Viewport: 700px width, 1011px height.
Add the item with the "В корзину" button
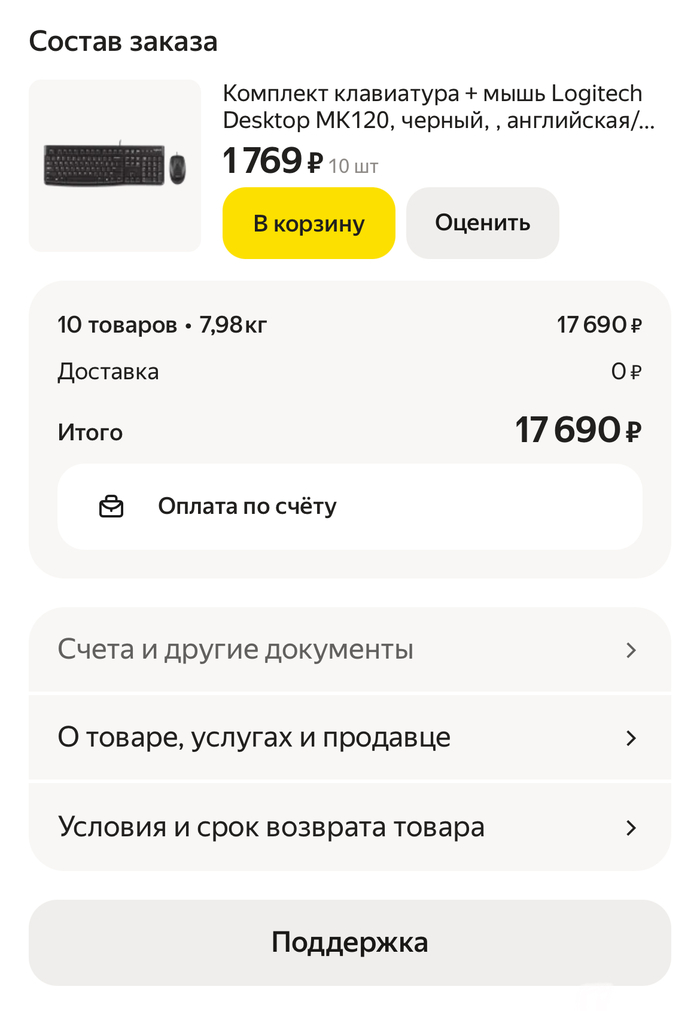(x=309, y=223)
